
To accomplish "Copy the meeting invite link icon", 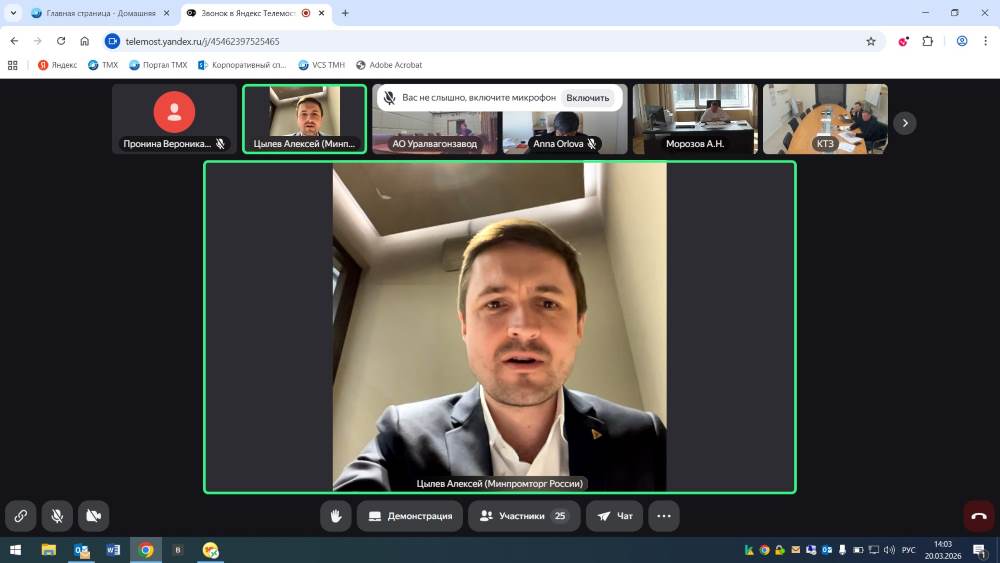I will tap(20, 516).
